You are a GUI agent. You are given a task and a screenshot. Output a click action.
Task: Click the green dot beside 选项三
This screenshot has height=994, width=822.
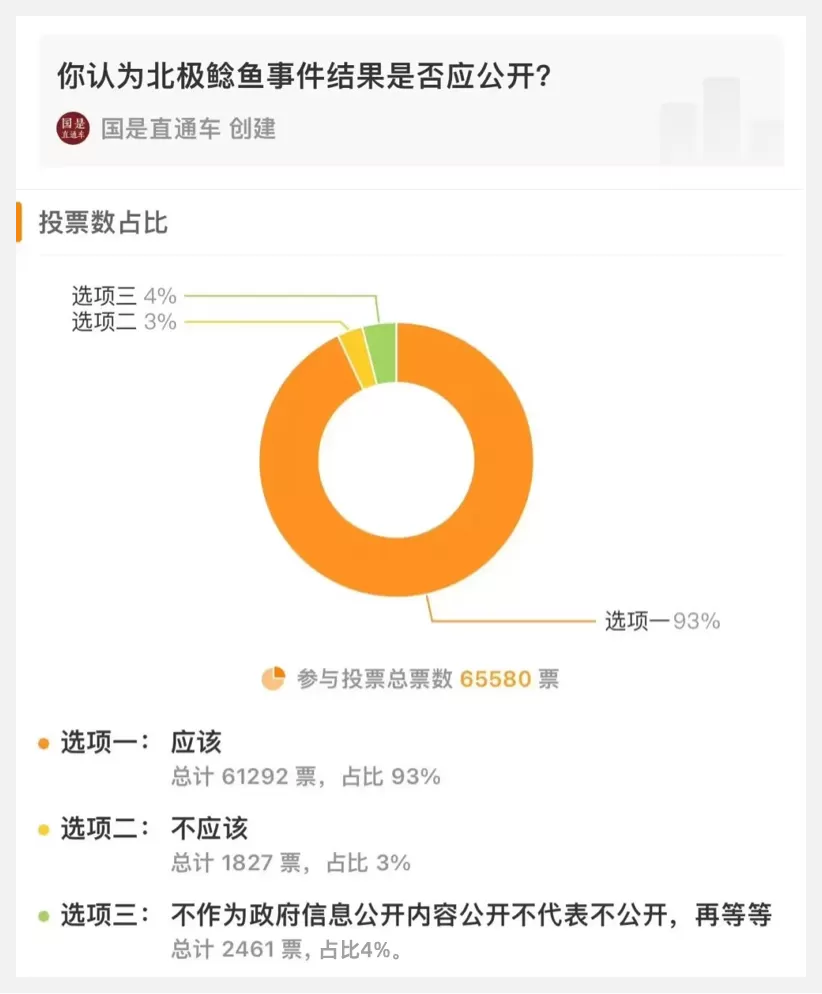click(x=44, y=916)
